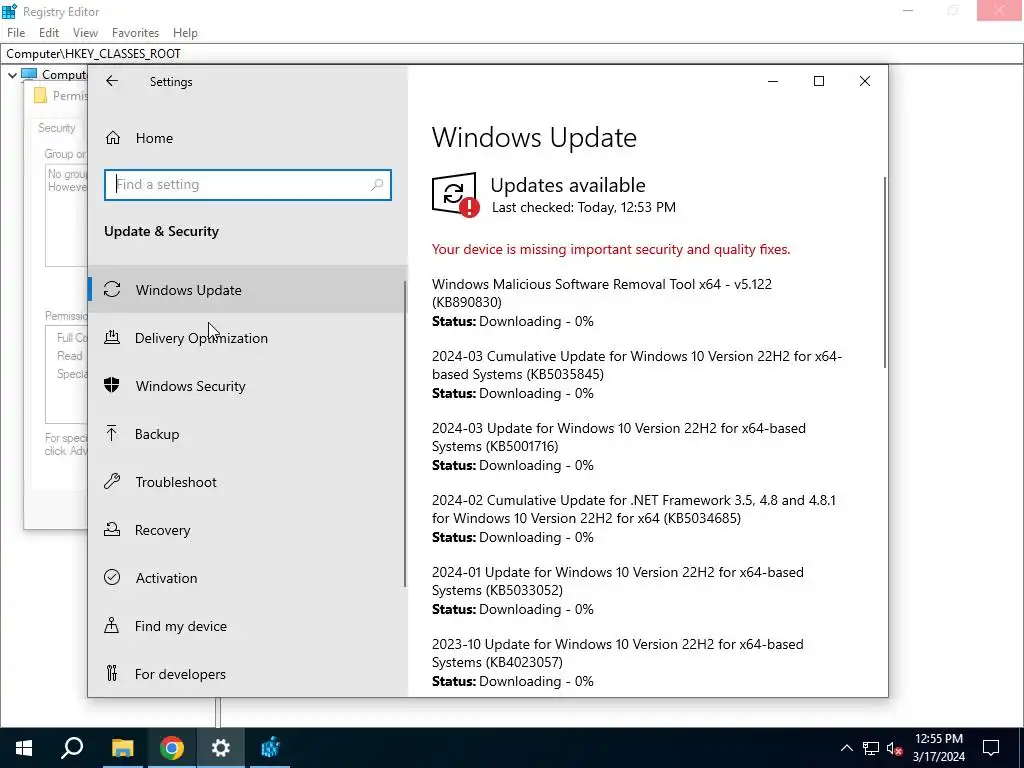Screen dimensions: 1024x768
Task: Click the Find my device person icon
Action: tap(112, 625)
